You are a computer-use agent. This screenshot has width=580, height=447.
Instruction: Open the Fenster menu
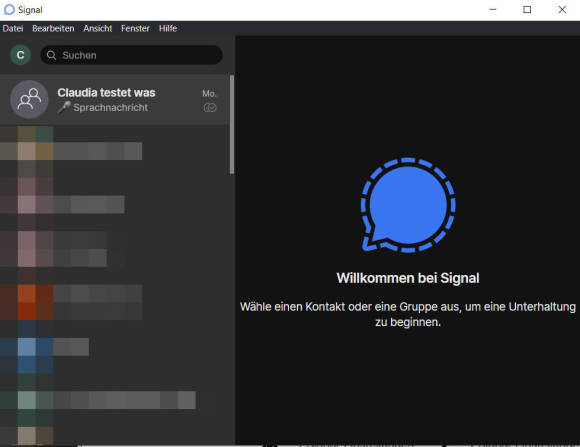[135, 28]
